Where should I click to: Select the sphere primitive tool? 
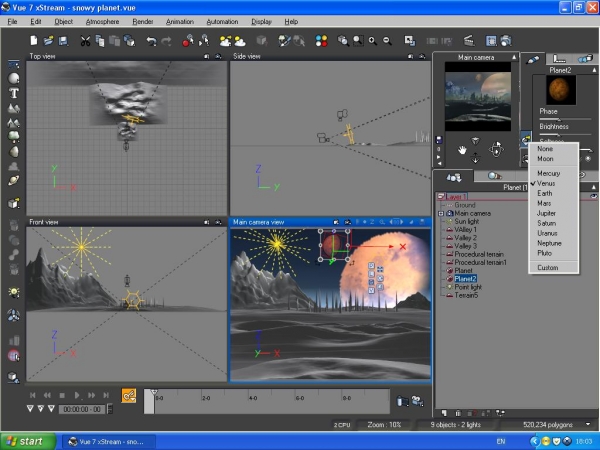coord(14,78)
